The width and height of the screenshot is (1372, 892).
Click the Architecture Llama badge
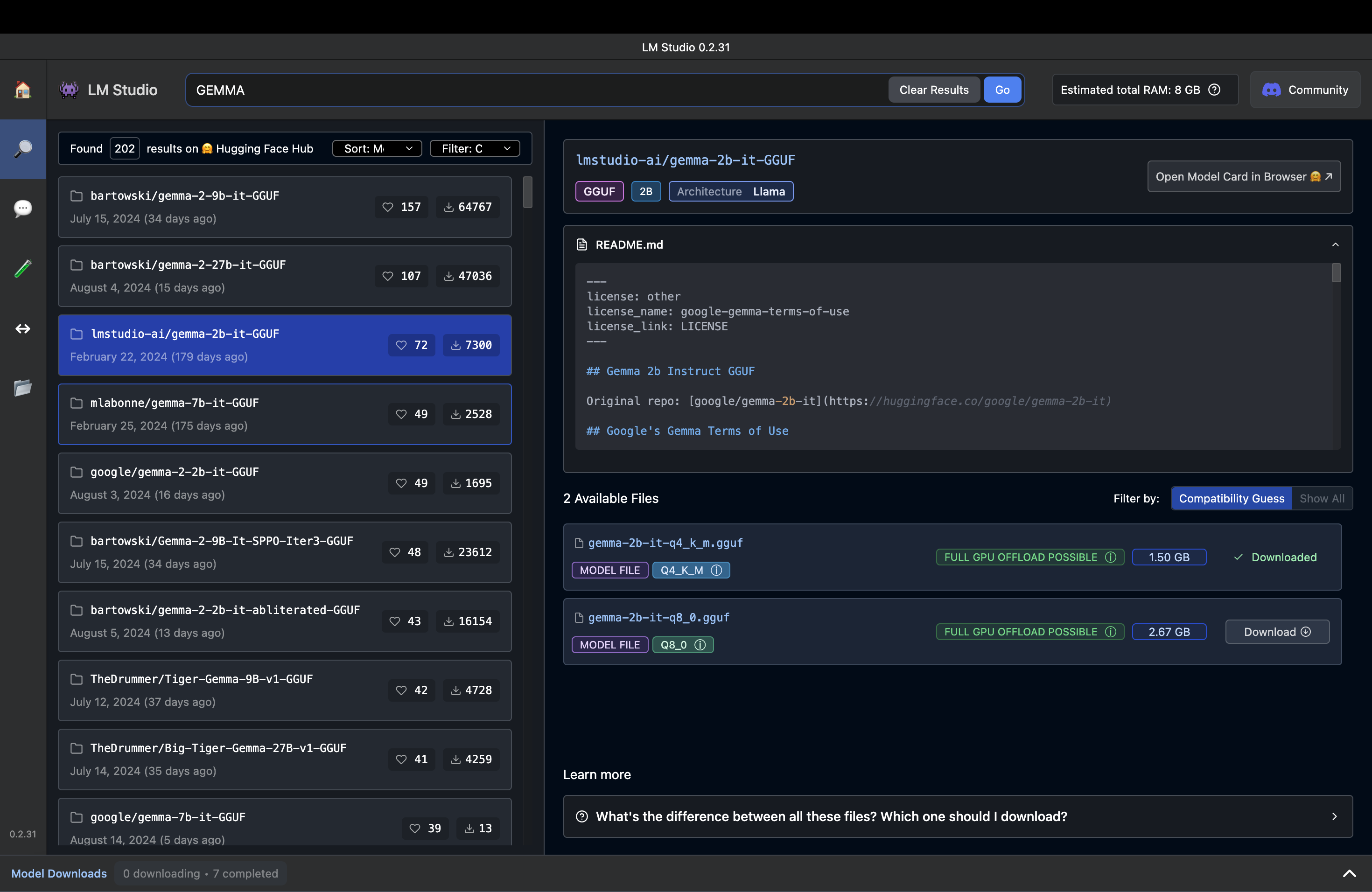[730, 191]
